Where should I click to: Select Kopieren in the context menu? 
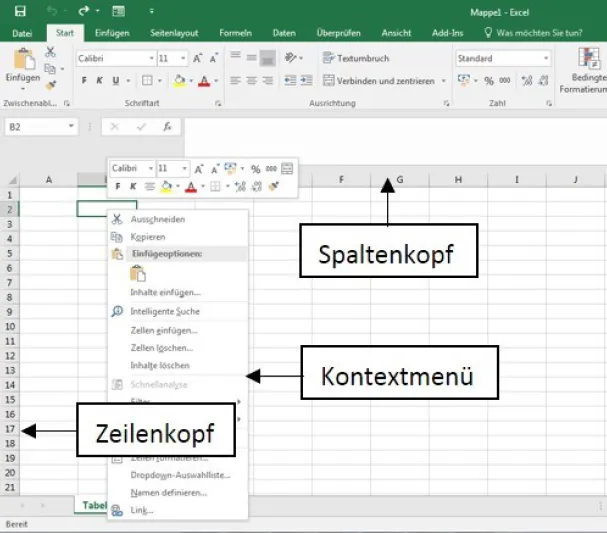pyautogui.click(x=147, y=237)
